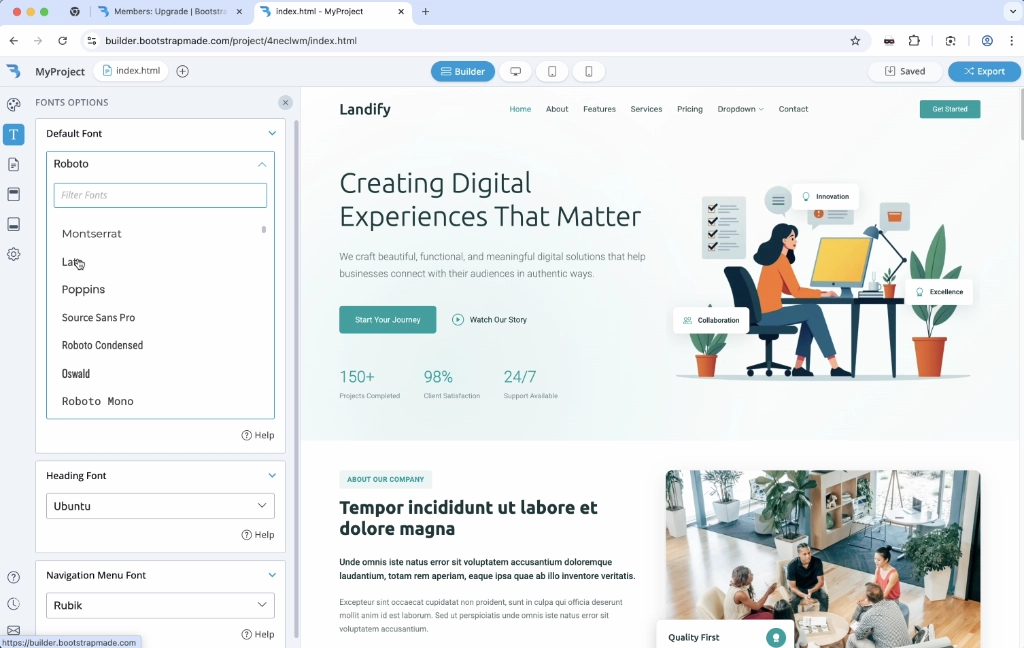
Task: Click the Saved status button
Action: [904, 71]
